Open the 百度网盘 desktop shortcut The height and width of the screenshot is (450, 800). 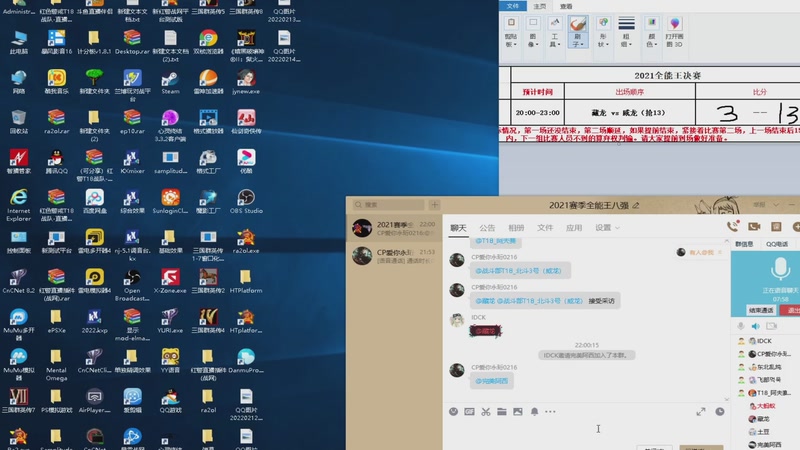[x=94, y=202]
